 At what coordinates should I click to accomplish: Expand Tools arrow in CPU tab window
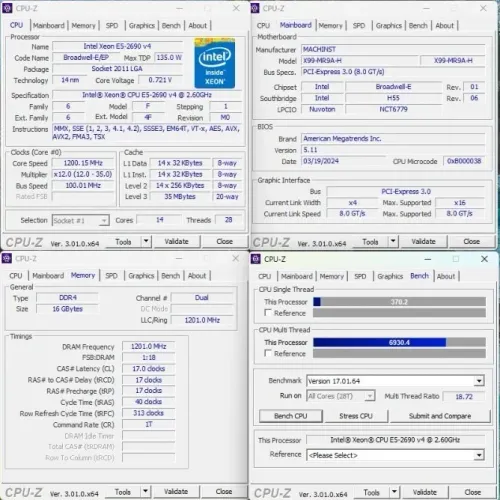(x=146, y=241)
